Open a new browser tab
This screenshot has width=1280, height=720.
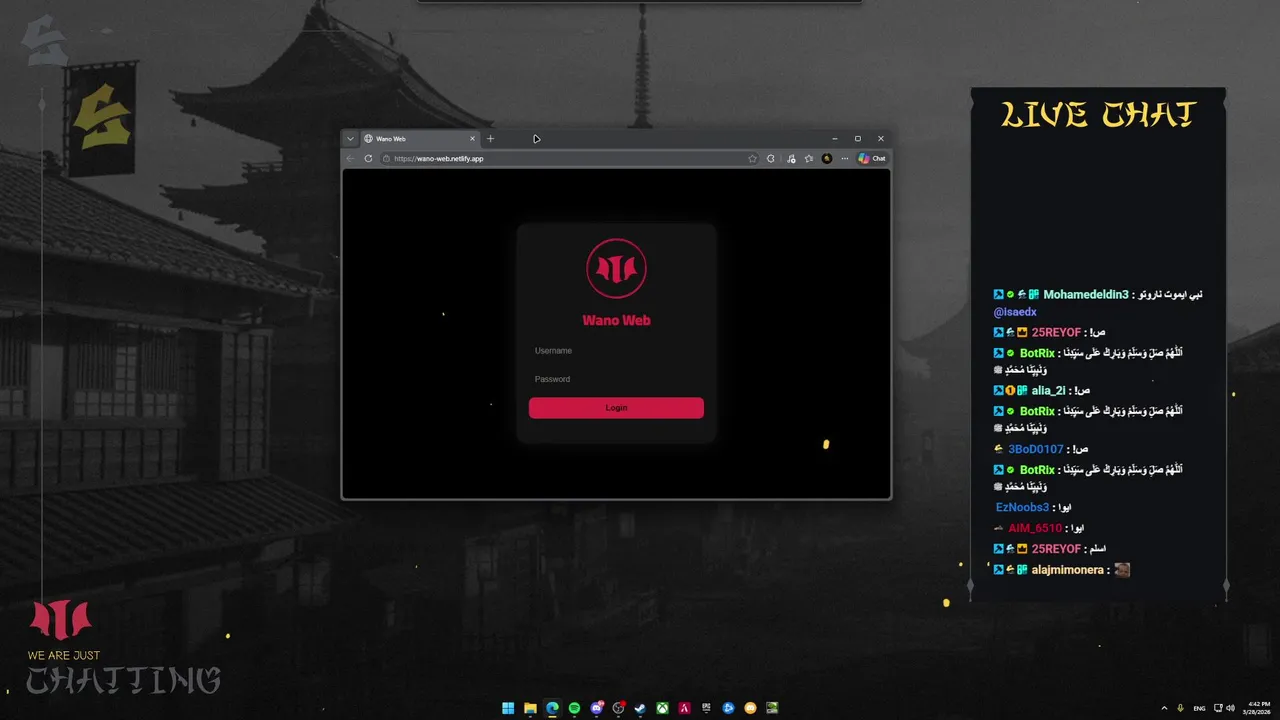click(x=490, y=139)
